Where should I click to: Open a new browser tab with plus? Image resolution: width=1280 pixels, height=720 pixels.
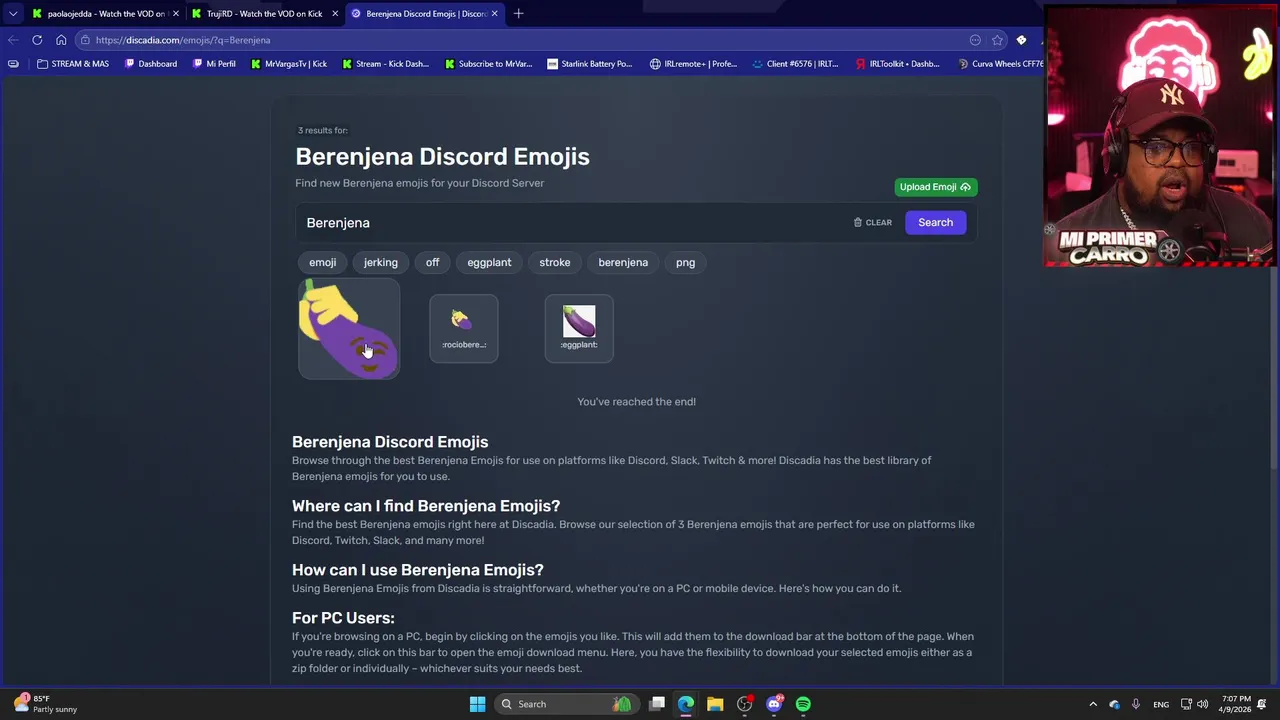click(518, 14)
